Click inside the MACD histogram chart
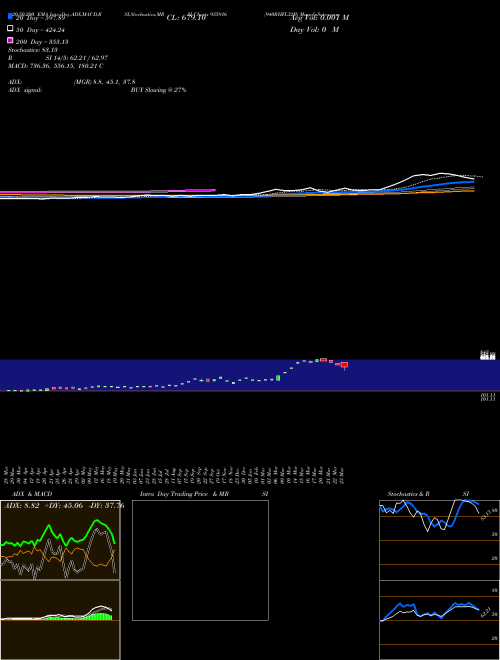 coord(60,620)
